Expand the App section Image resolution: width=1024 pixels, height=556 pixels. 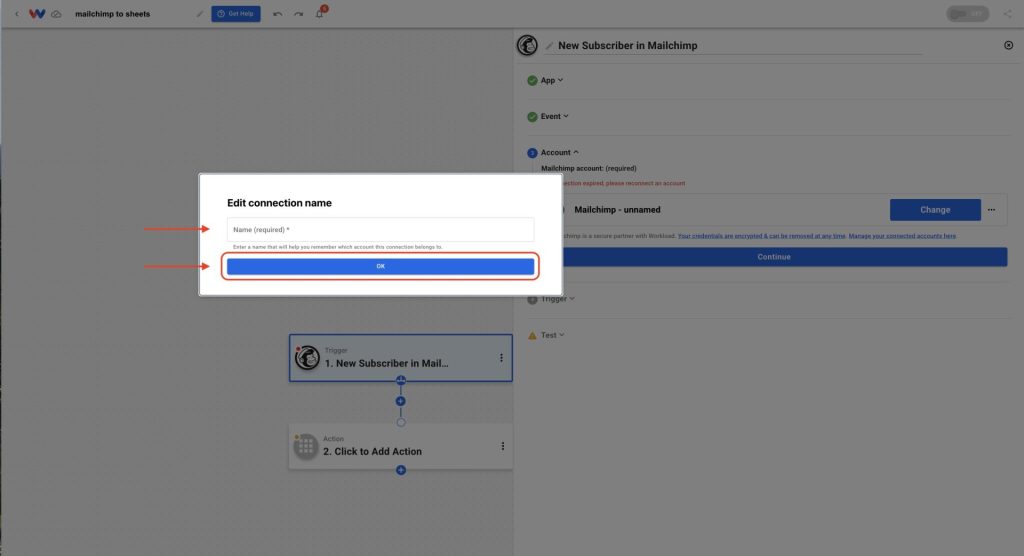[x=552, y=80]
